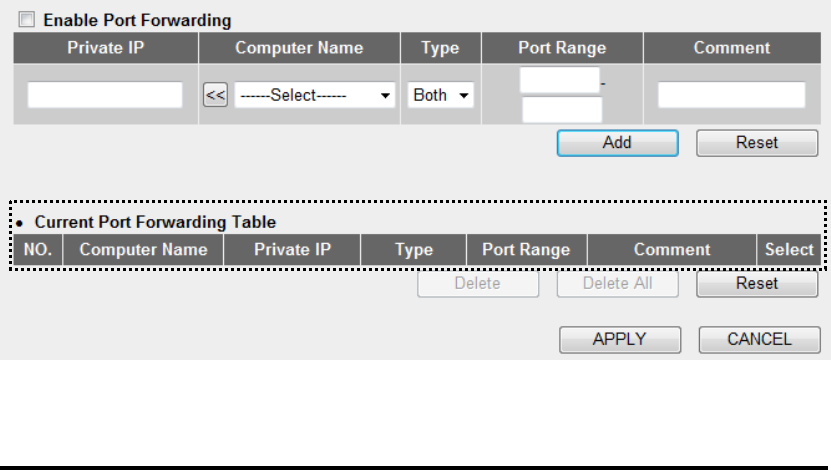Click Computer Name header in current table
The width and height of the screenshot is (831, 470).
(x=143, y=250)
